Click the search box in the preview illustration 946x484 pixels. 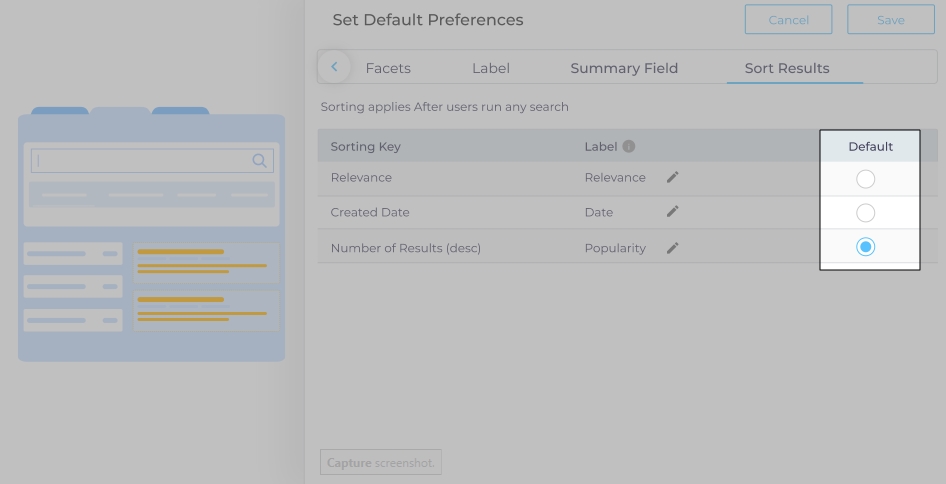pyautogui.click(x=140, y=161)
